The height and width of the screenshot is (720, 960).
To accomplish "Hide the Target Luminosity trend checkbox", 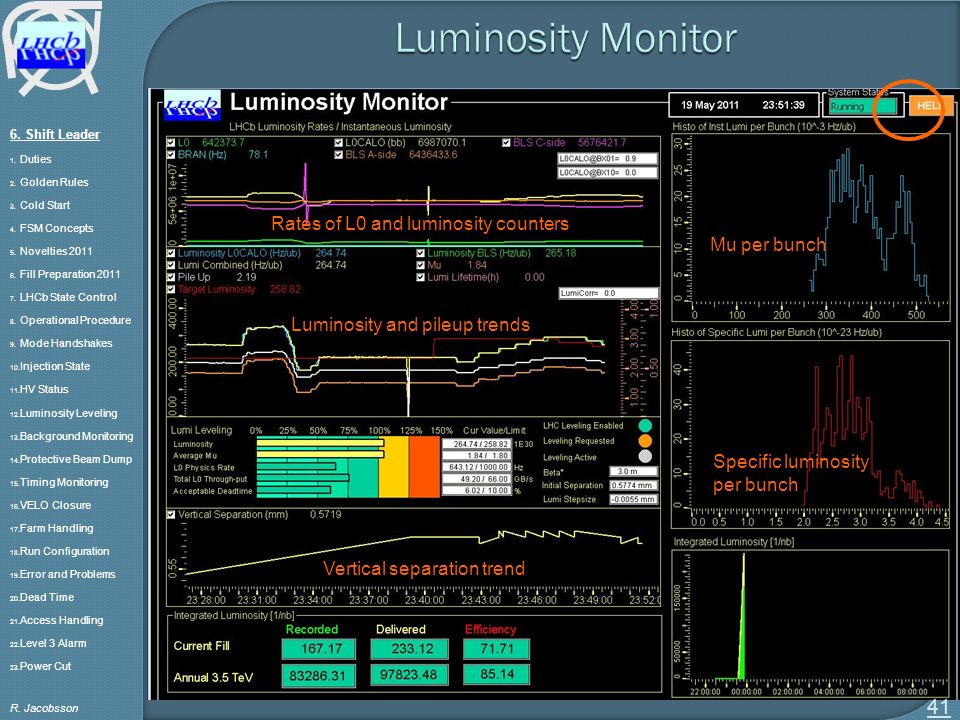I will tap(171, 289).
